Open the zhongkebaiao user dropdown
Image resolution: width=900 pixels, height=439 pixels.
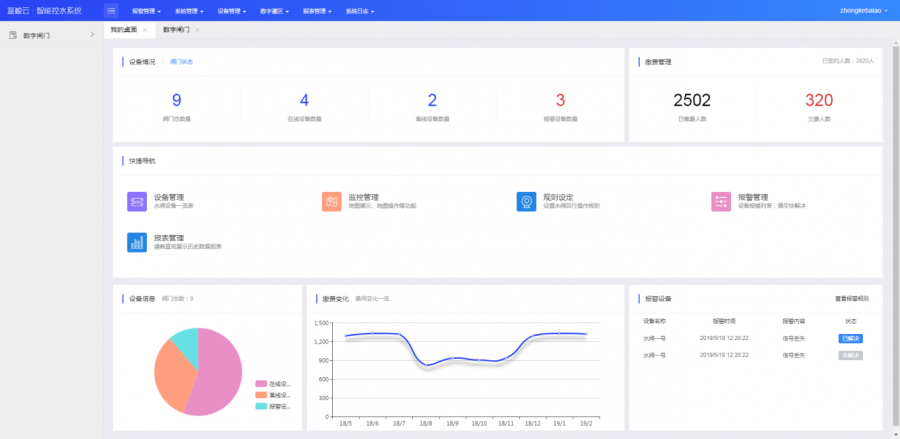point(864,10)
